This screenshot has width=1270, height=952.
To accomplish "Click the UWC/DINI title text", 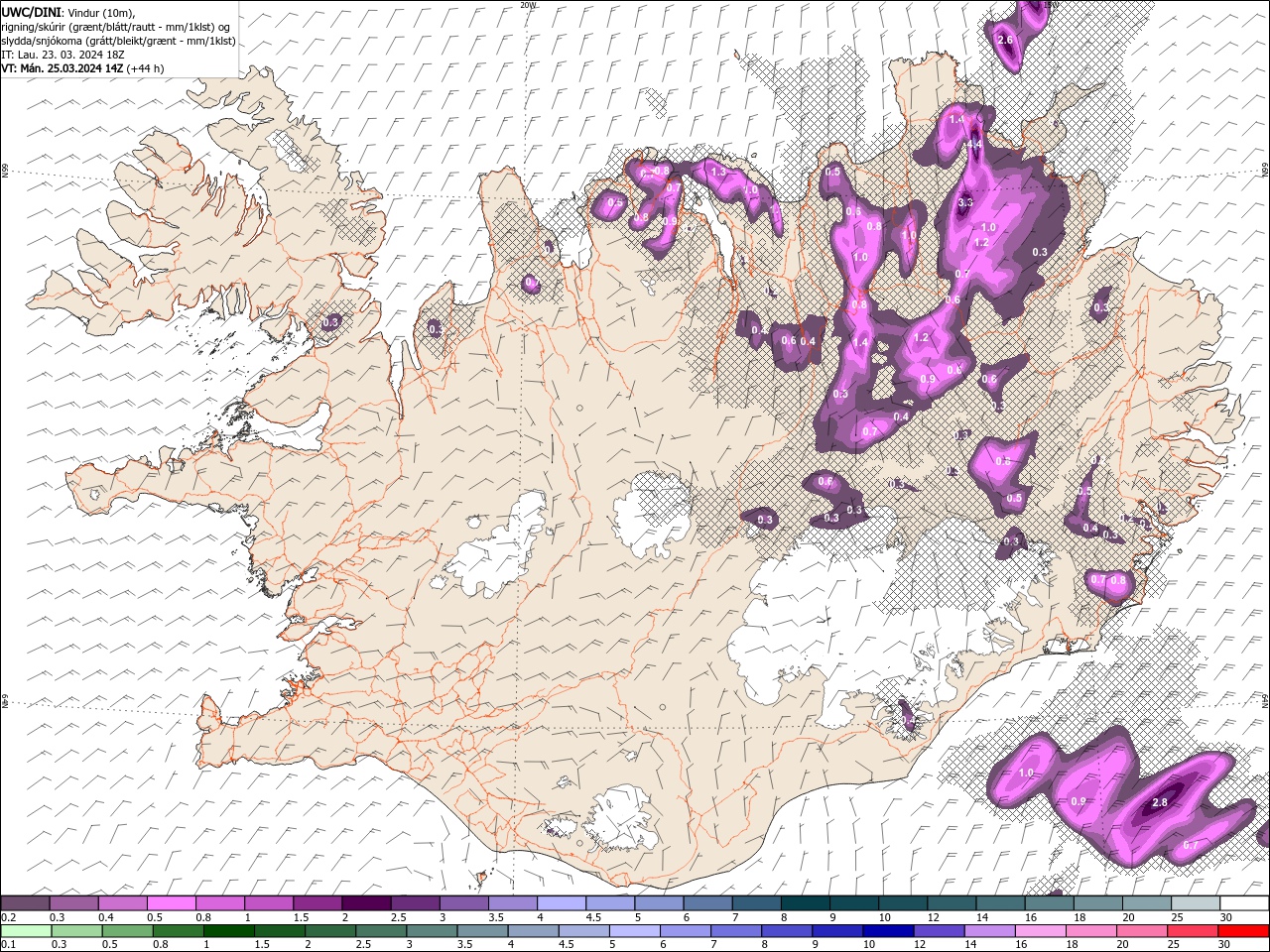I will click(33, 11).
